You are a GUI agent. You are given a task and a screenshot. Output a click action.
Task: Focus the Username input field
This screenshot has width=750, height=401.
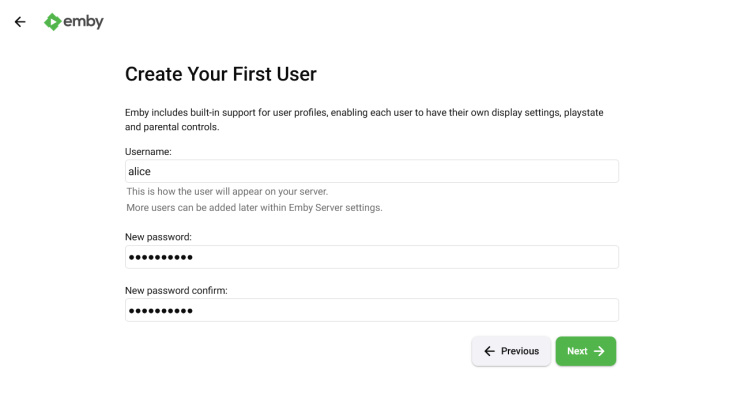click(x=371, y=171)
